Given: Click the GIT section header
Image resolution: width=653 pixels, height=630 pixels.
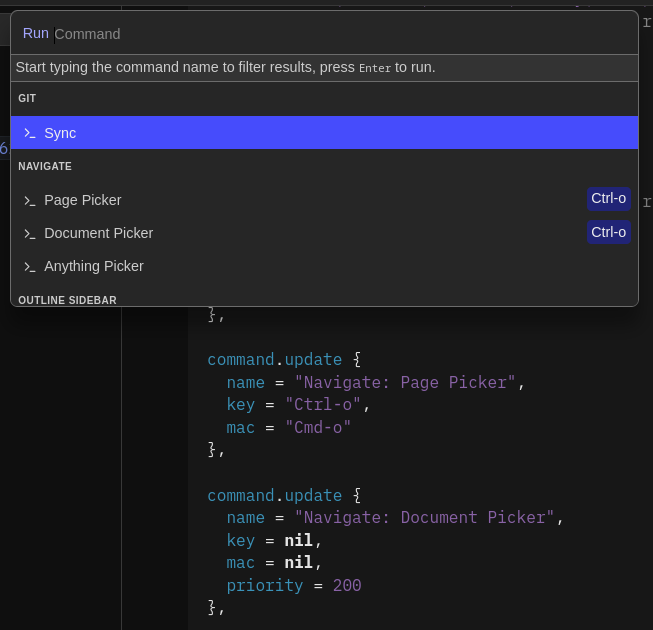Looking at the screenshot, I should pyautogui.click(x=27, y=98).
